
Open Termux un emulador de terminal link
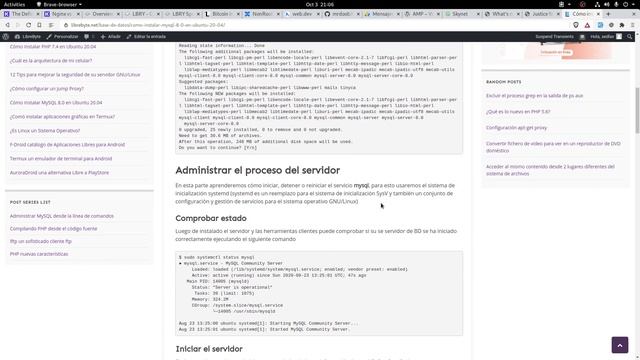click(61, 158)
